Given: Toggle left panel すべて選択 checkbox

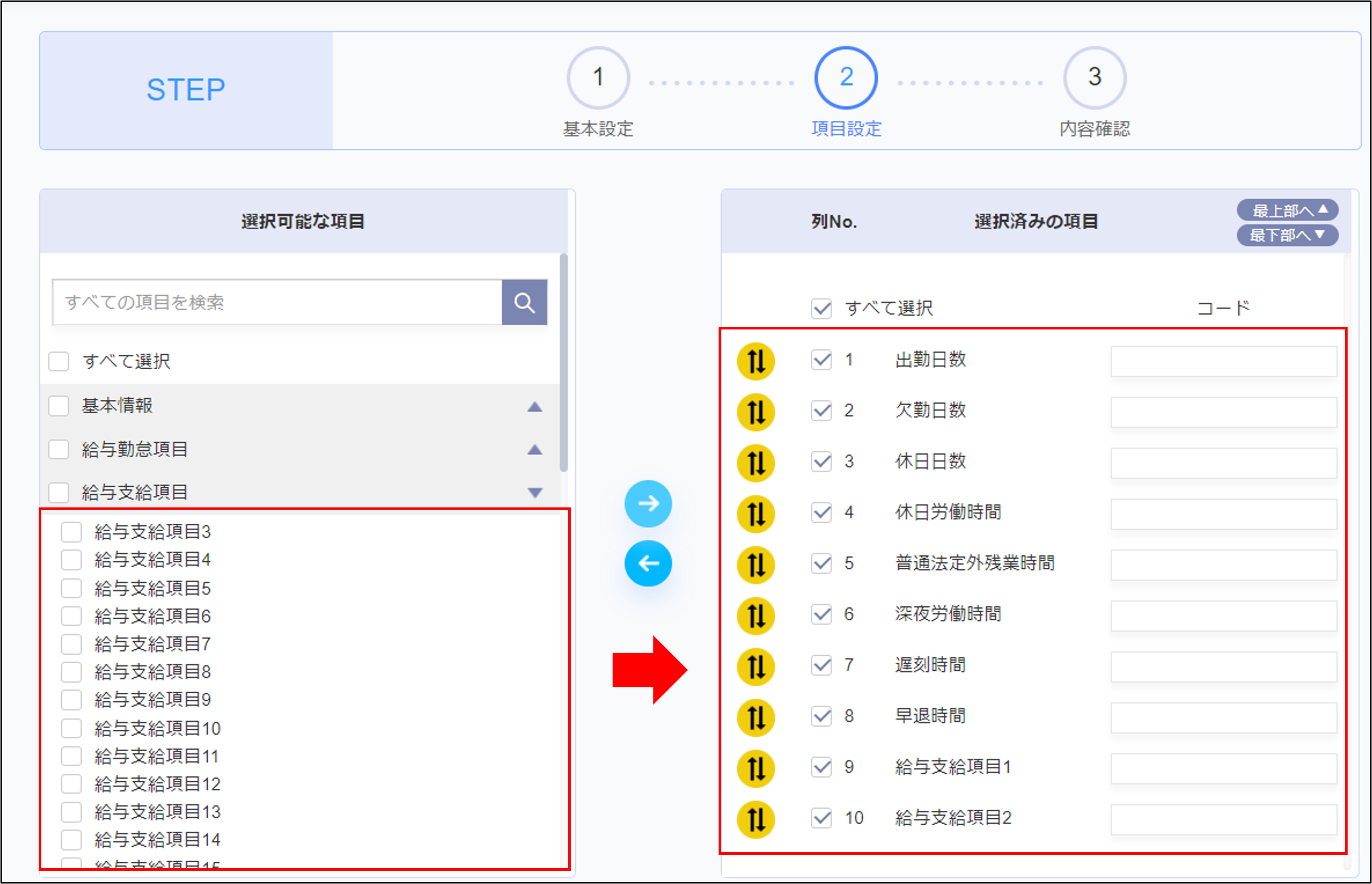Looking at the screenshot, I should (x=59, y=361).
